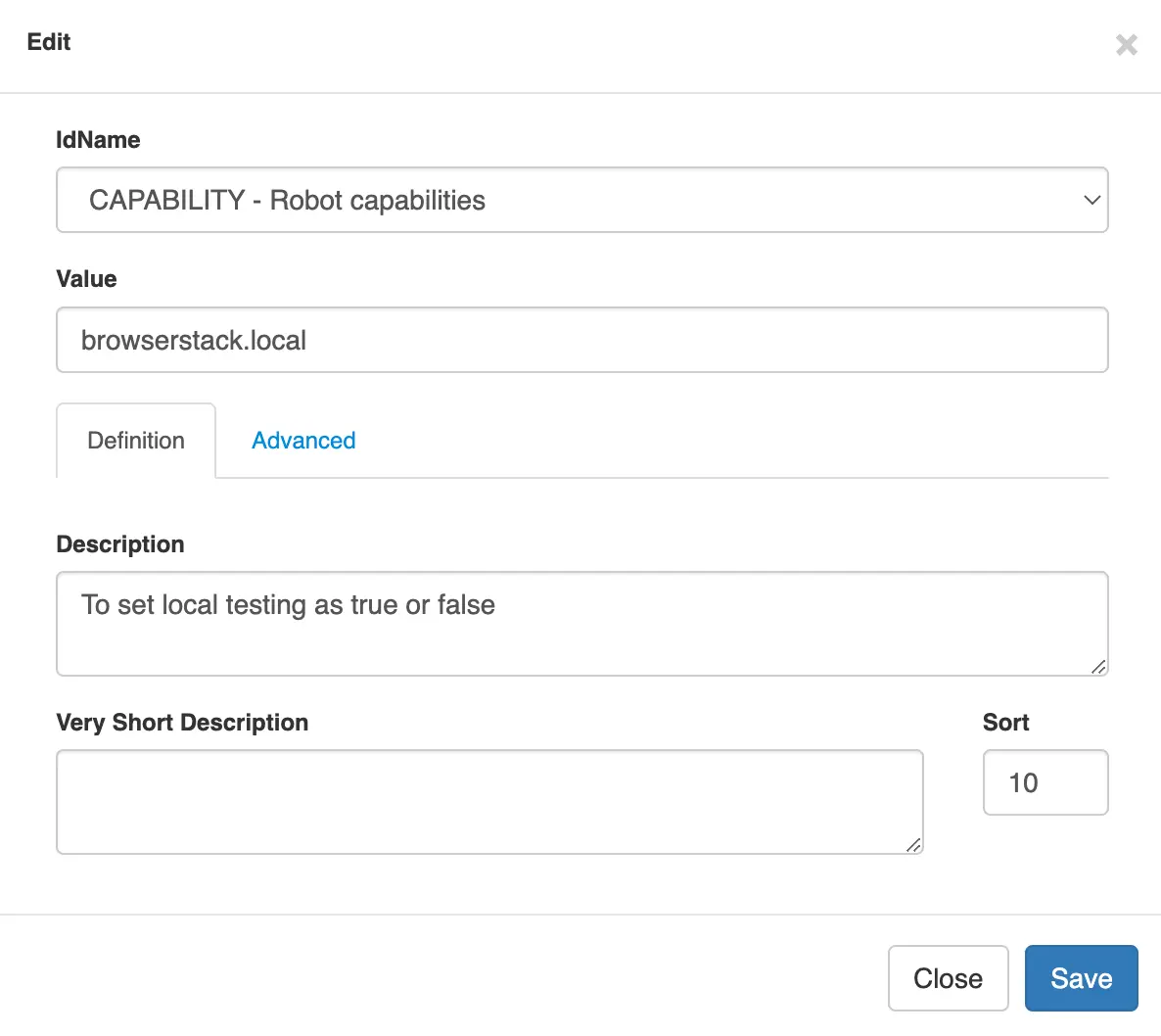1161x1036 pixels.
Task: Click the IdName field label
Action: [98, 140]
